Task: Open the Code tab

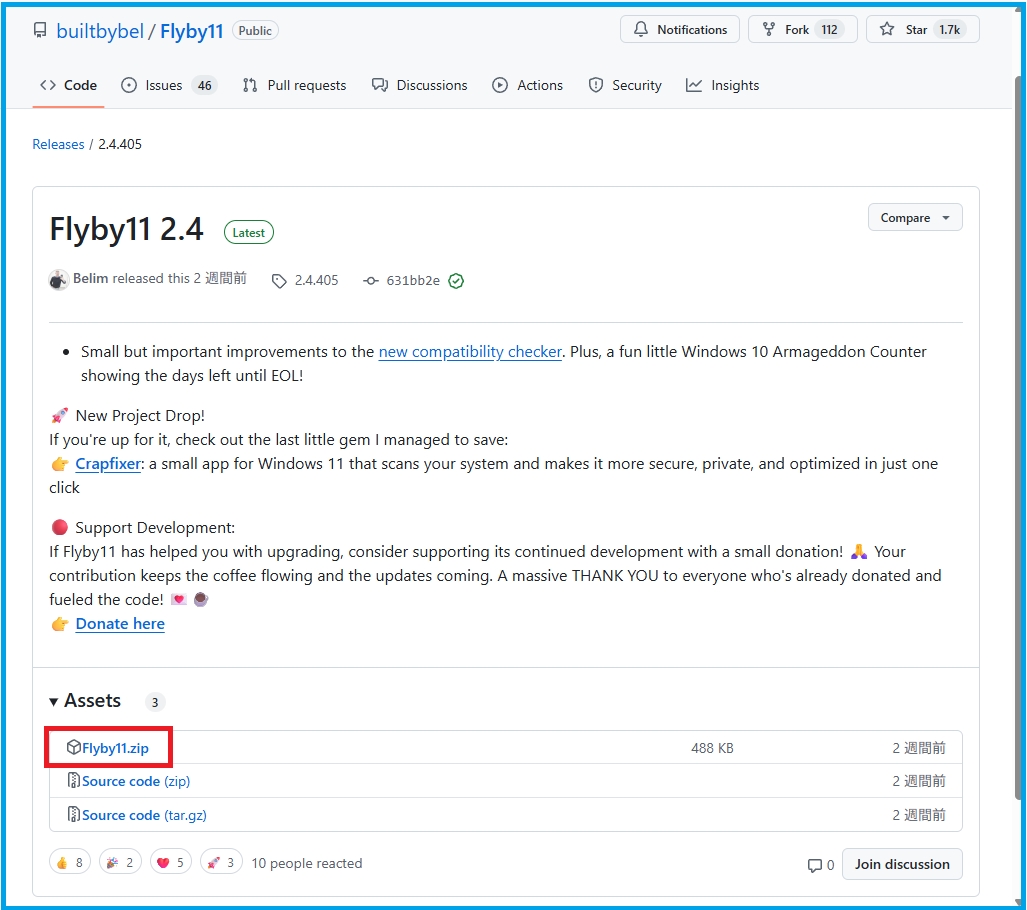Action: pyautogui.click(x=68, y=85)
